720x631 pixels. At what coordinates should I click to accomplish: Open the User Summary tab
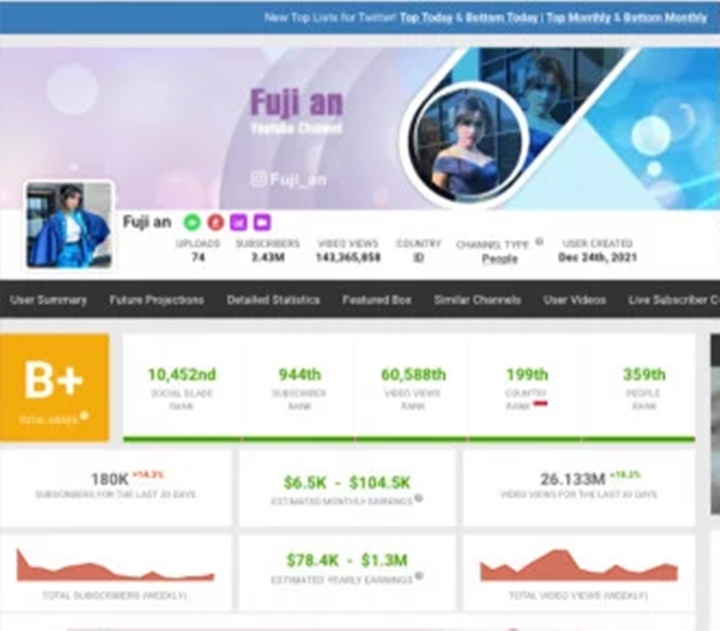pos(48,300)
